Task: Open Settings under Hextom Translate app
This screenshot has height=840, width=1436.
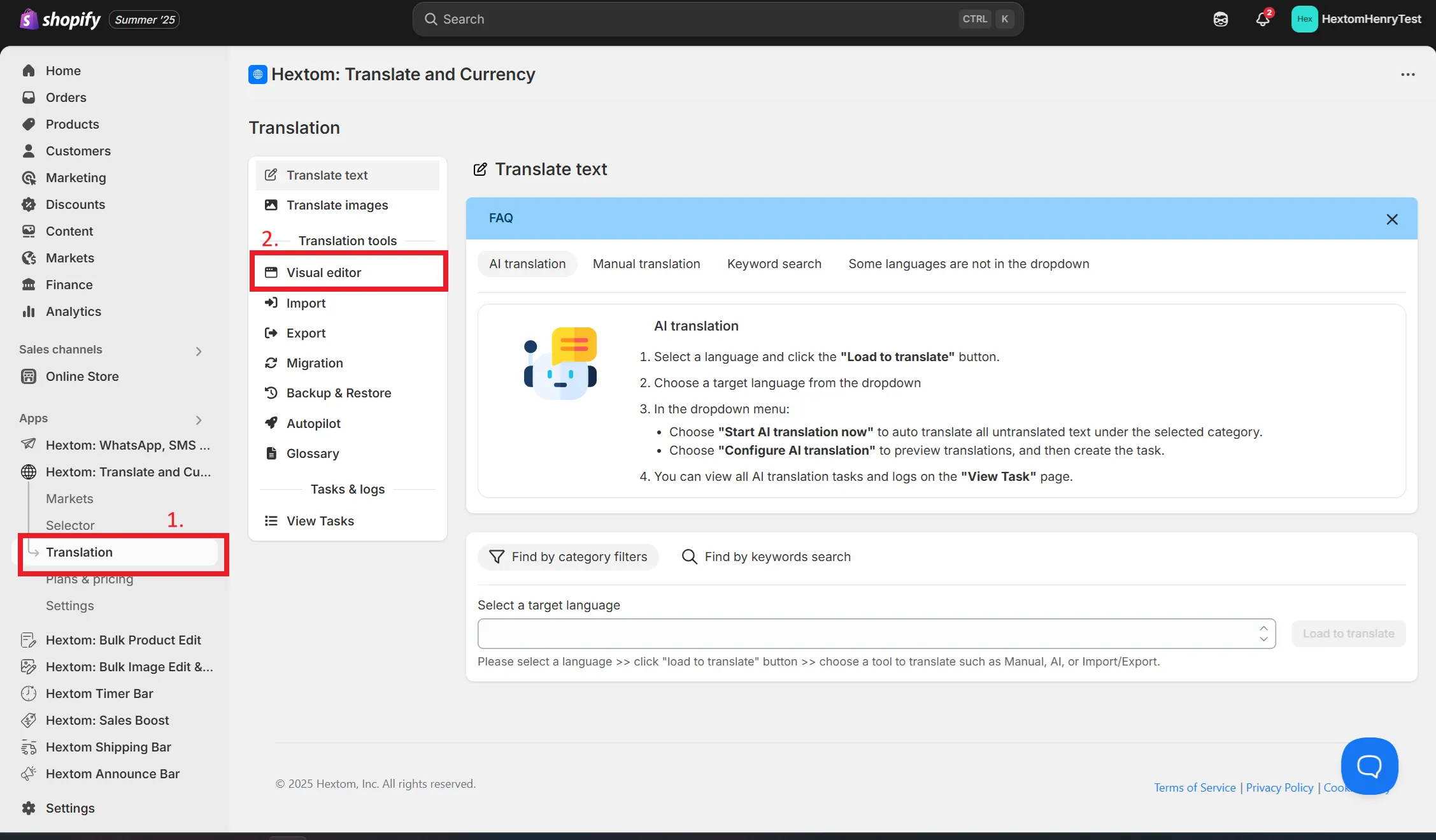Action: [69, 606]
